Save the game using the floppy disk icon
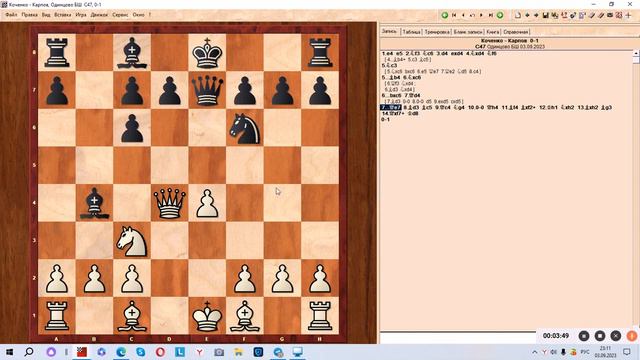Viewport: 640px width, 360px height. pos(545,15)
